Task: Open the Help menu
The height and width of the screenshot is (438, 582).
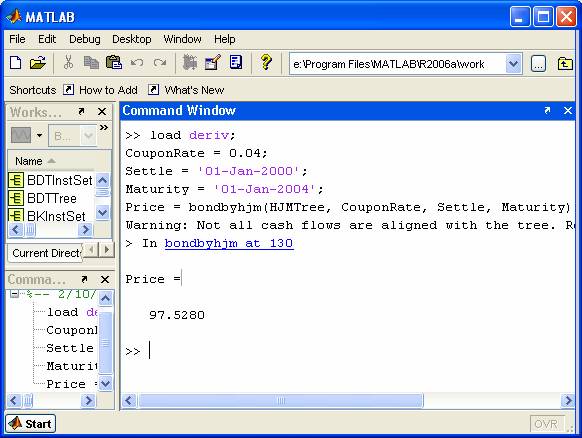Action: pos(225,39)
